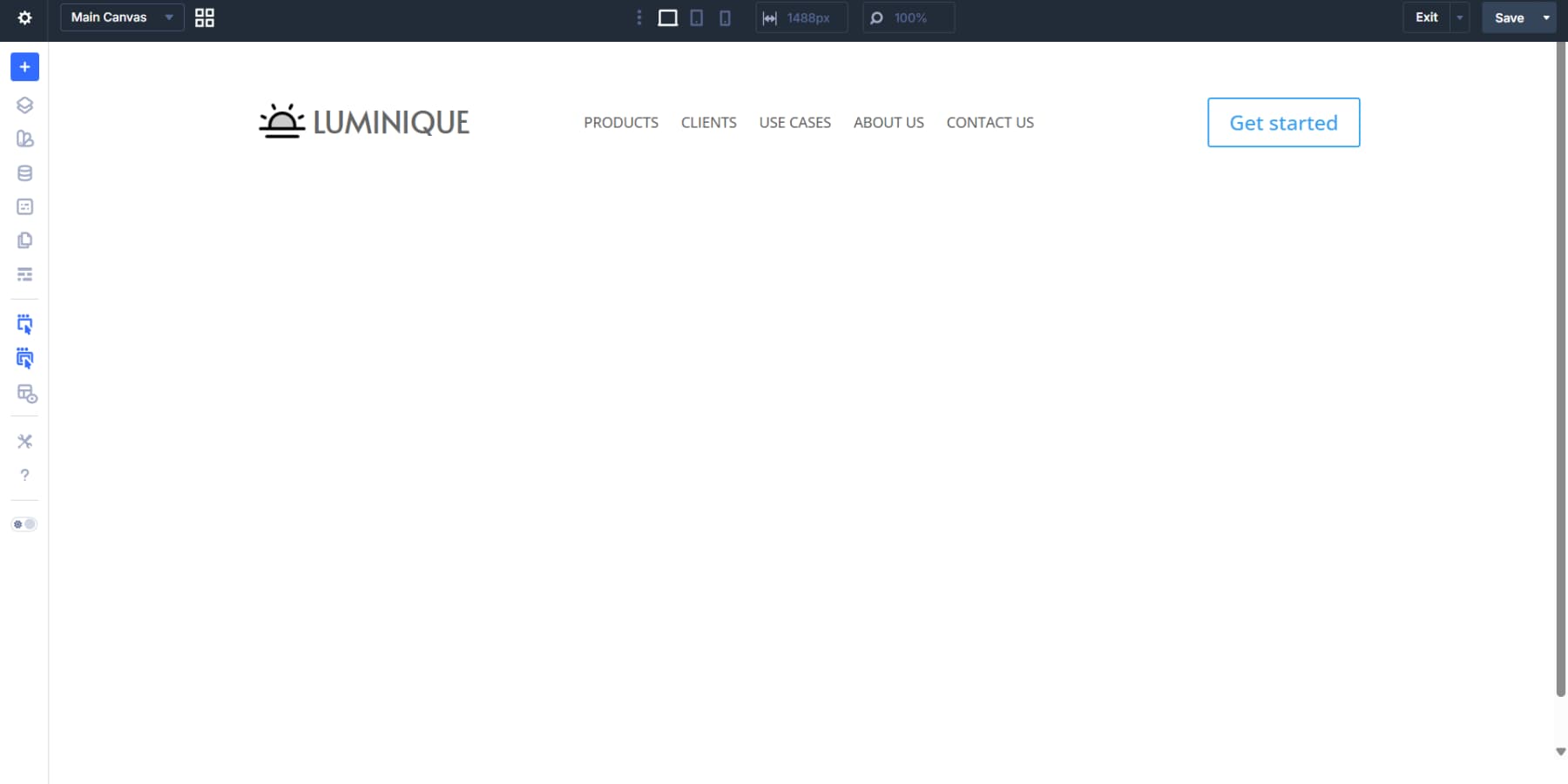Open the content database panel

[x=24, y=172]
